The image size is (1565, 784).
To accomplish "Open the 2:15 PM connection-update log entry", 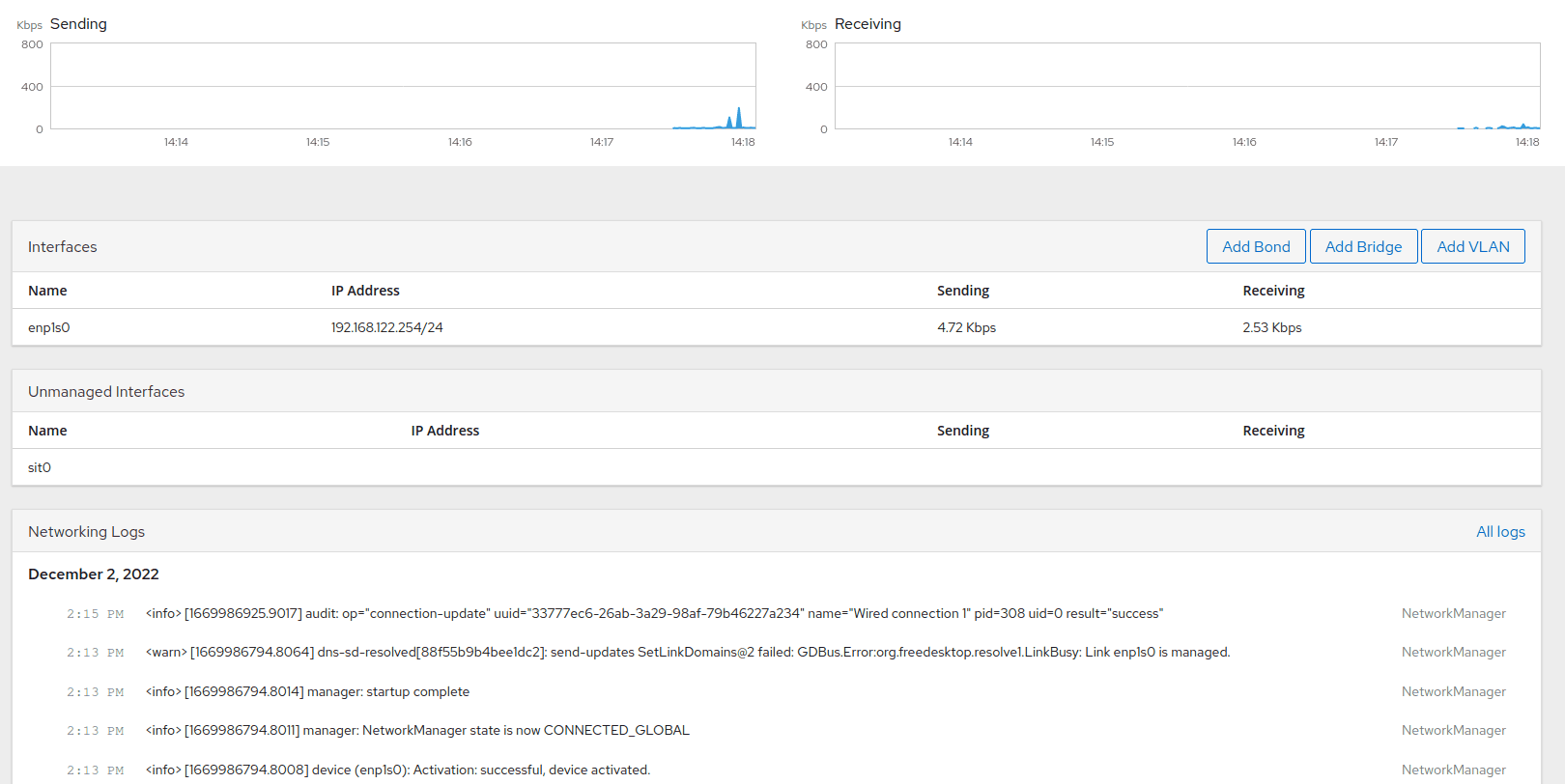I will tap(654, 614).
